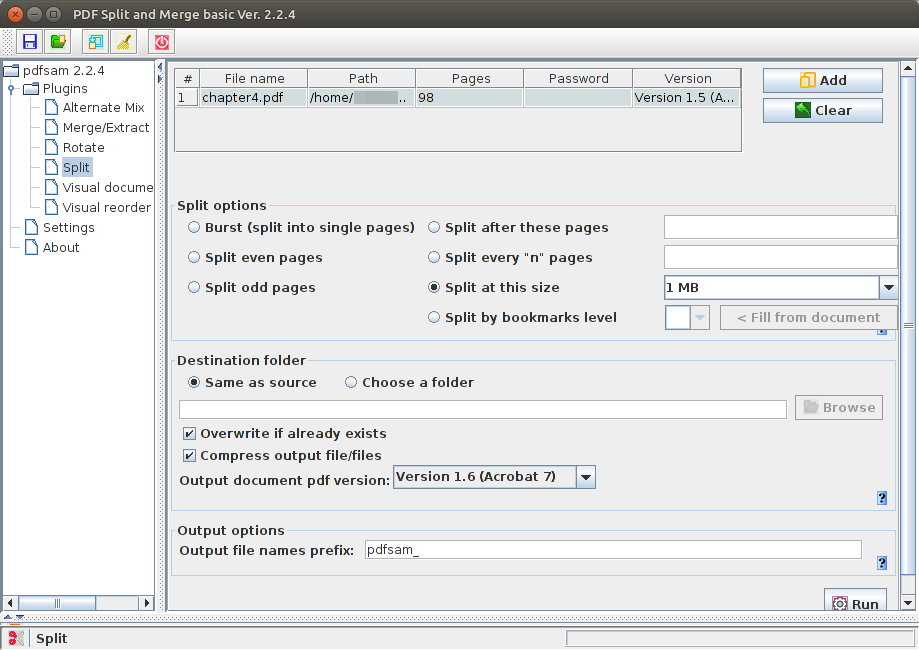Click the File name column header

tap(254, 79)
